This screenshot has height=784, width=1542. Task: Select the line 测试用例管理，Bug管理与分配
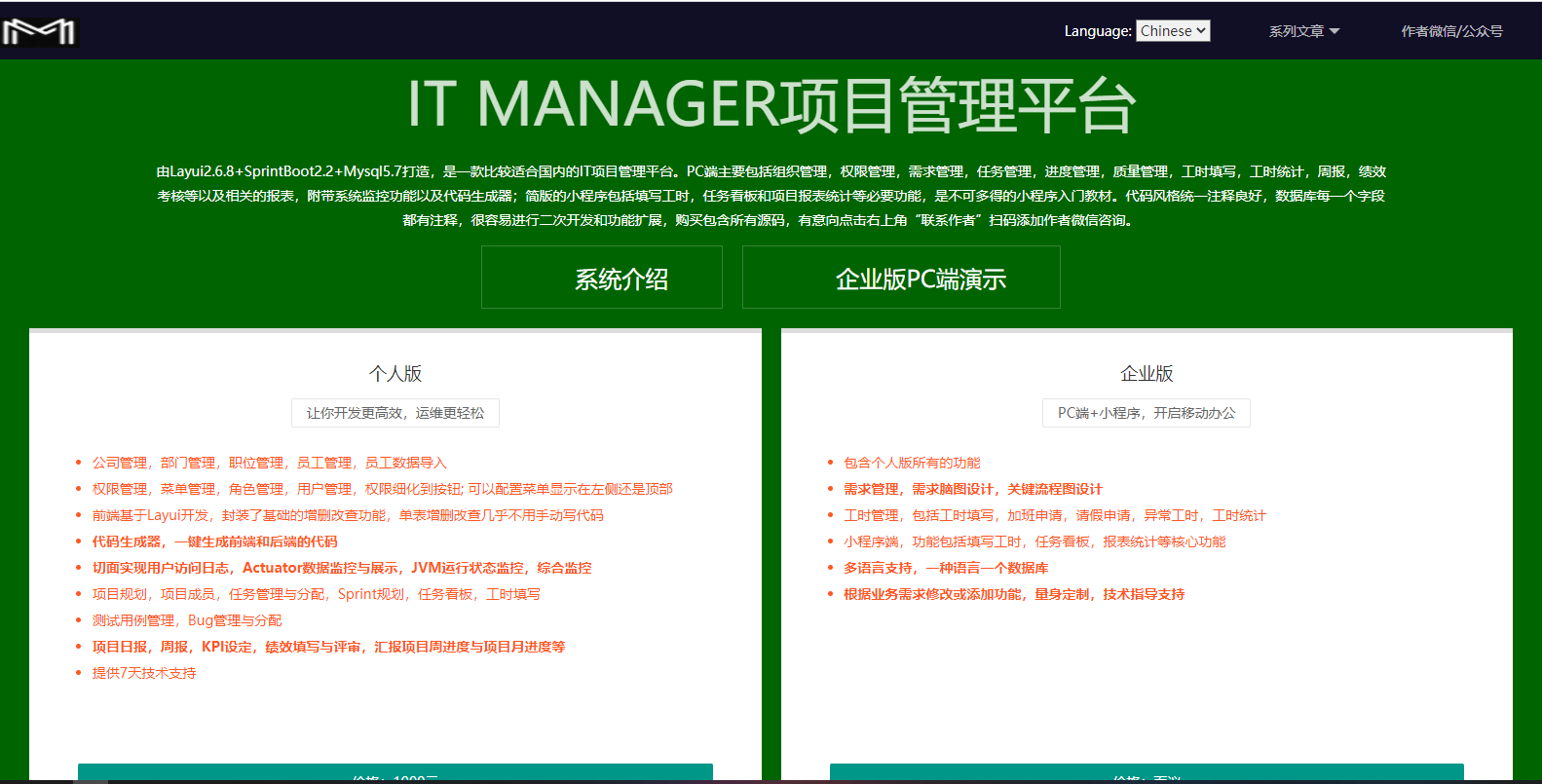point(187,620)
